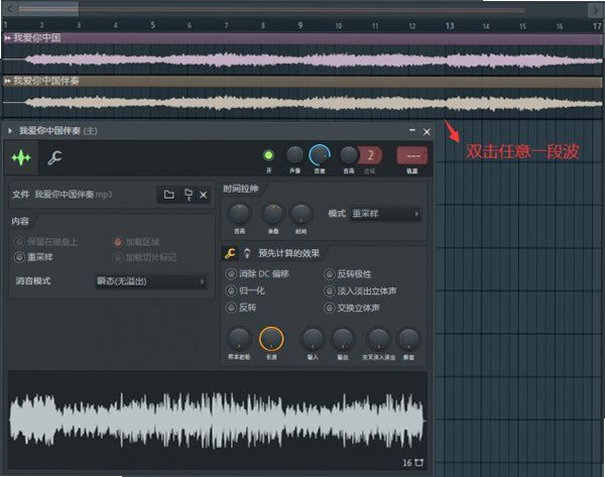The height and width of the screenshot is (477, 605).
Task: Close the channel settings window
Action: (427, 132)
